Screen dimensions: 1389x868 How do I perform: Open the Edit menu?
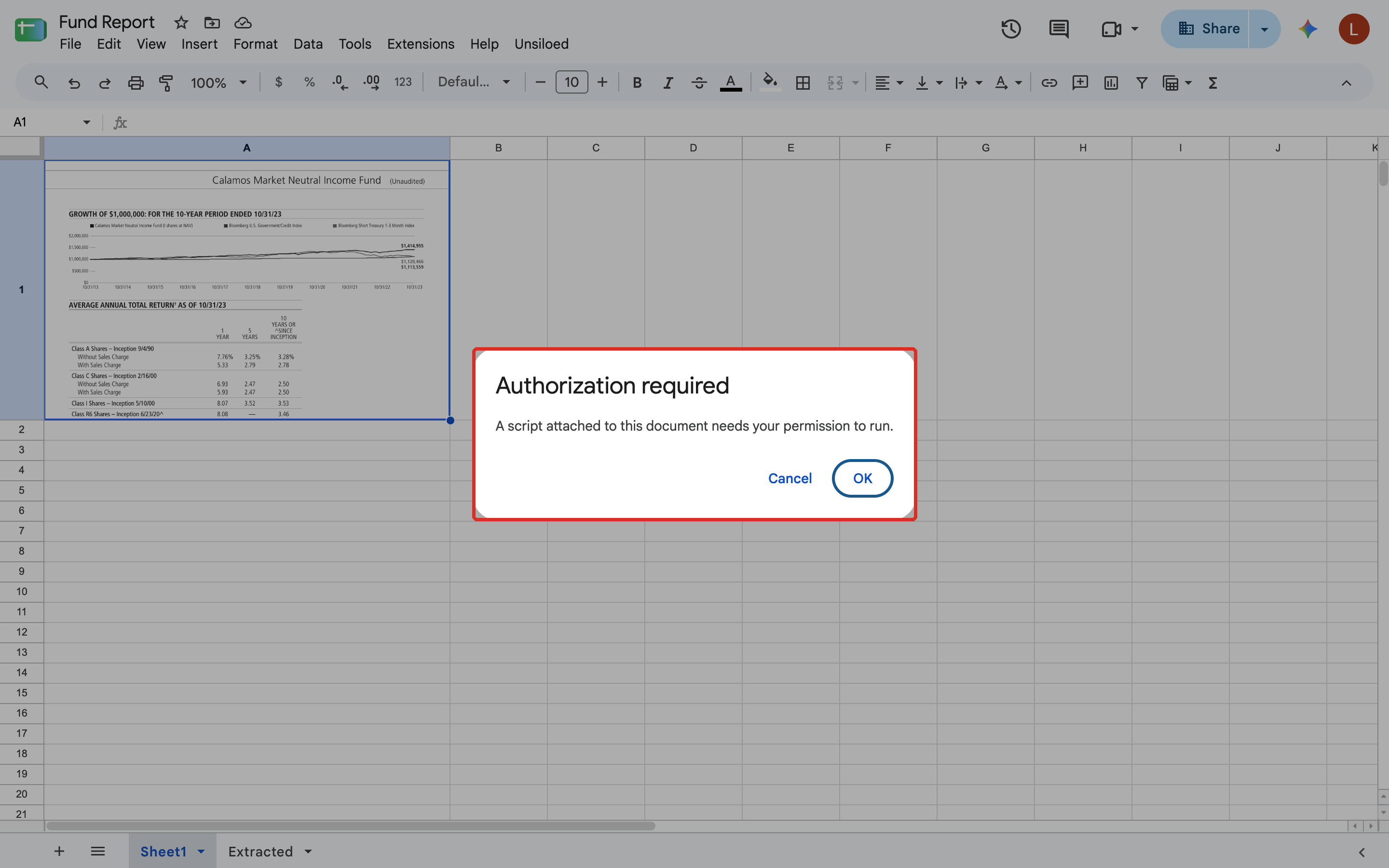click(x=109, y=44)
